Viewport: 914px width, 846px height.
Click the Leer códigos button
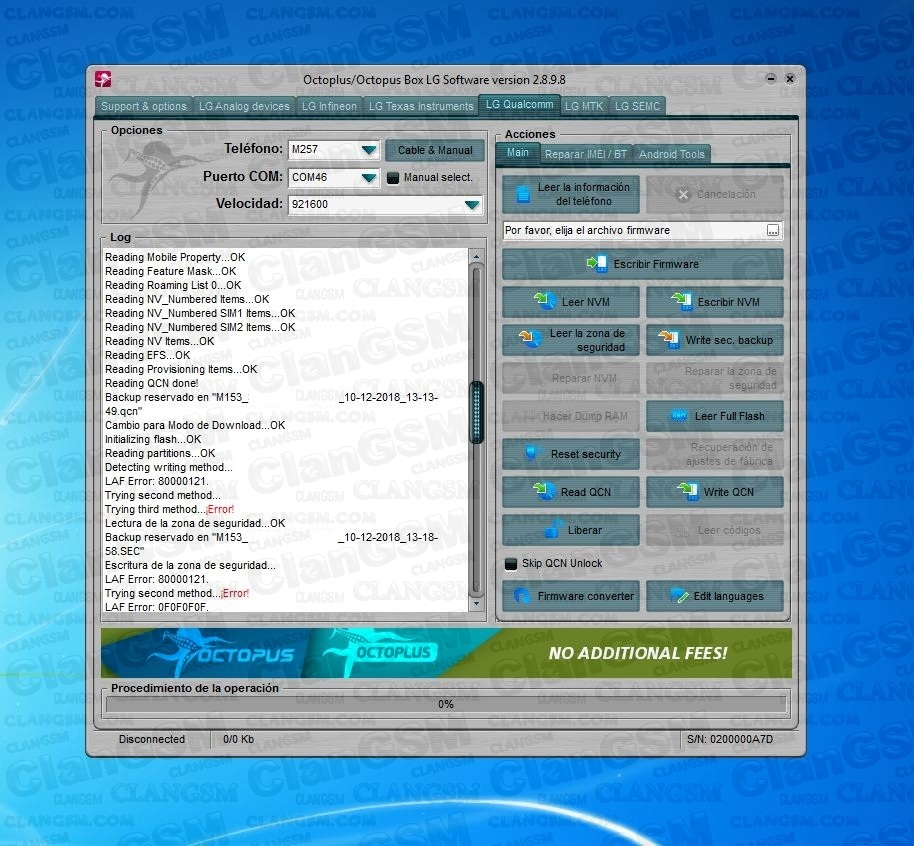tap(715, 529)
